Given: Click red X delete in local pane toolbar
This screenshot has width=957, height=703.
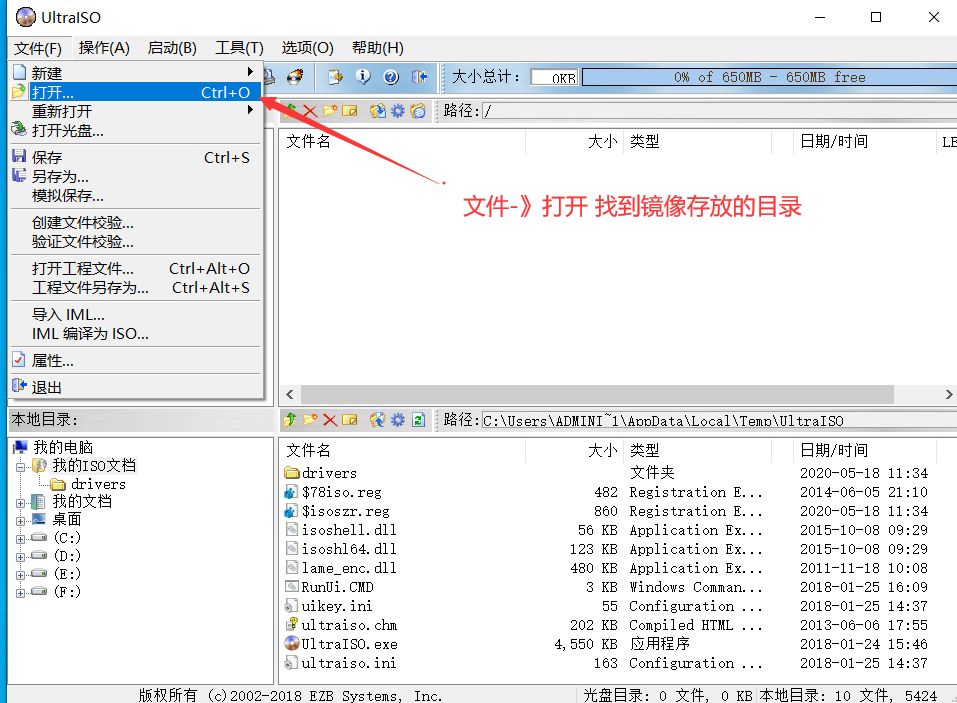Looking at the screenshot, I should (330, 420).
